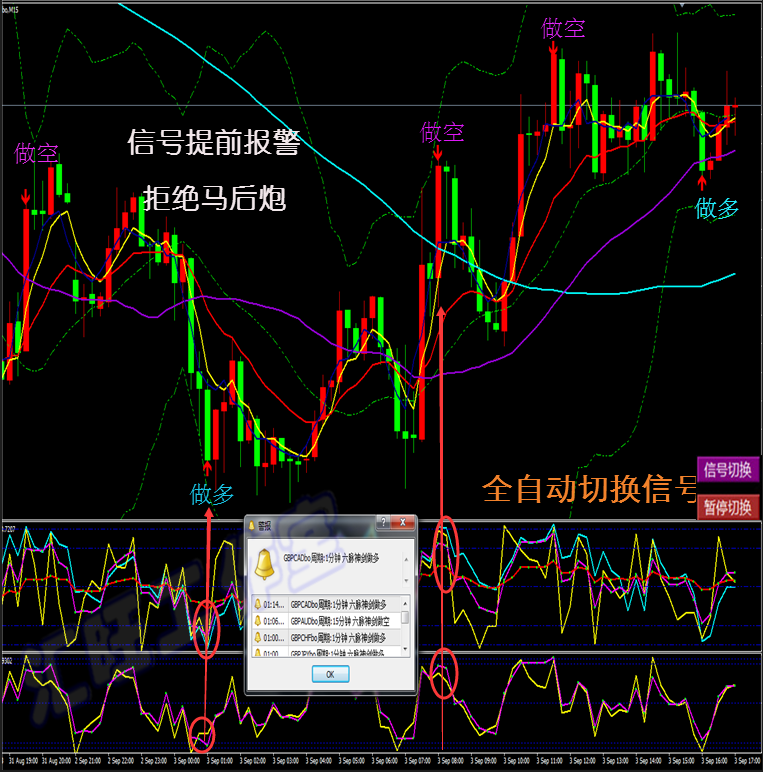Click the red 暂停切换 button
The height and width of the screenshot is (772, 763).
[728, 507]
